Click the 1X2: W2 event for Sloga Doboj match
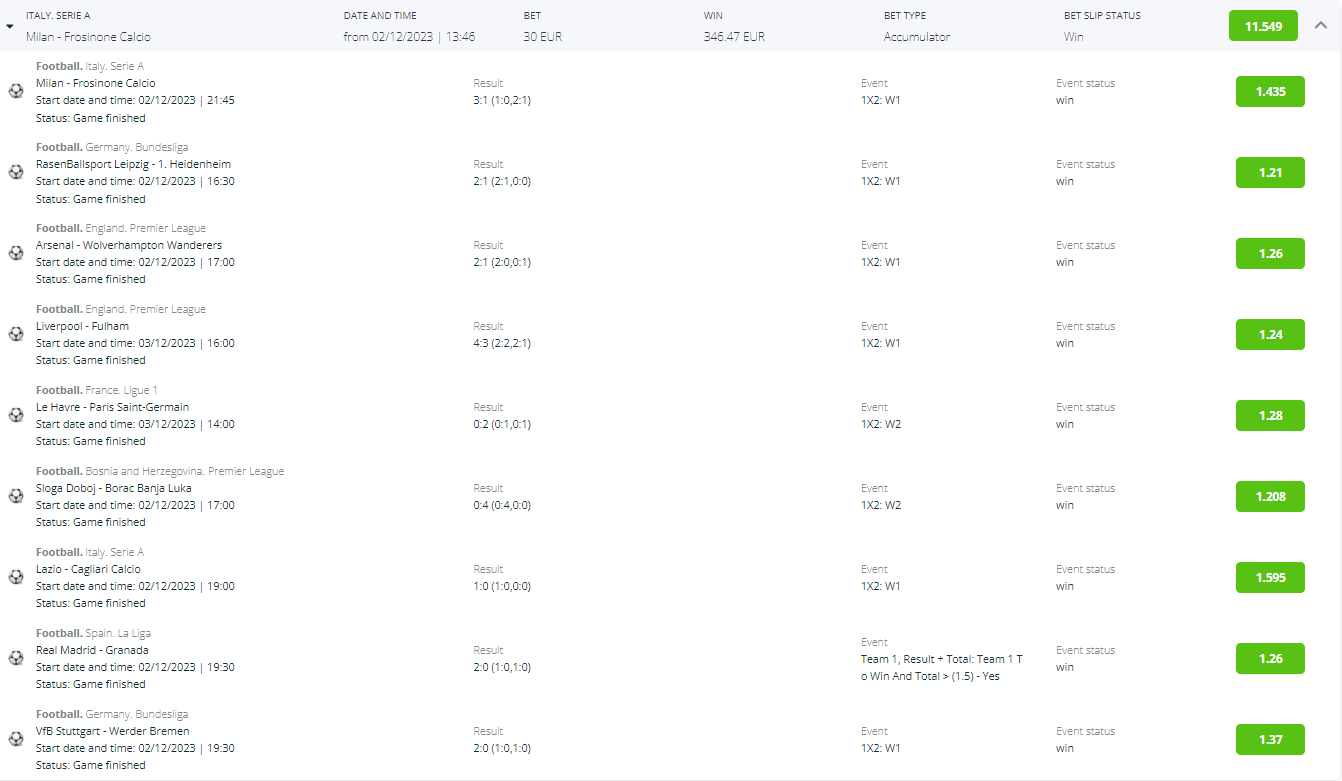Screen dimensions: 1342x781 tap(881, 505)
